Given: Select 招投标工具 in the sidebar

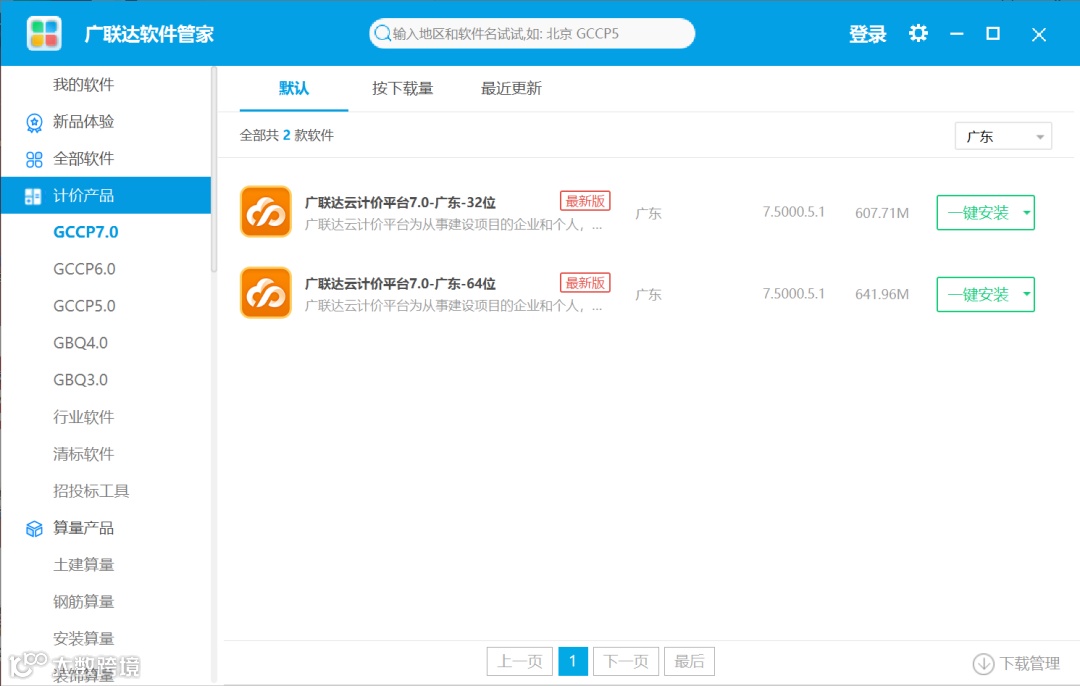Looking at the screenshot, I should click(91, 491).
